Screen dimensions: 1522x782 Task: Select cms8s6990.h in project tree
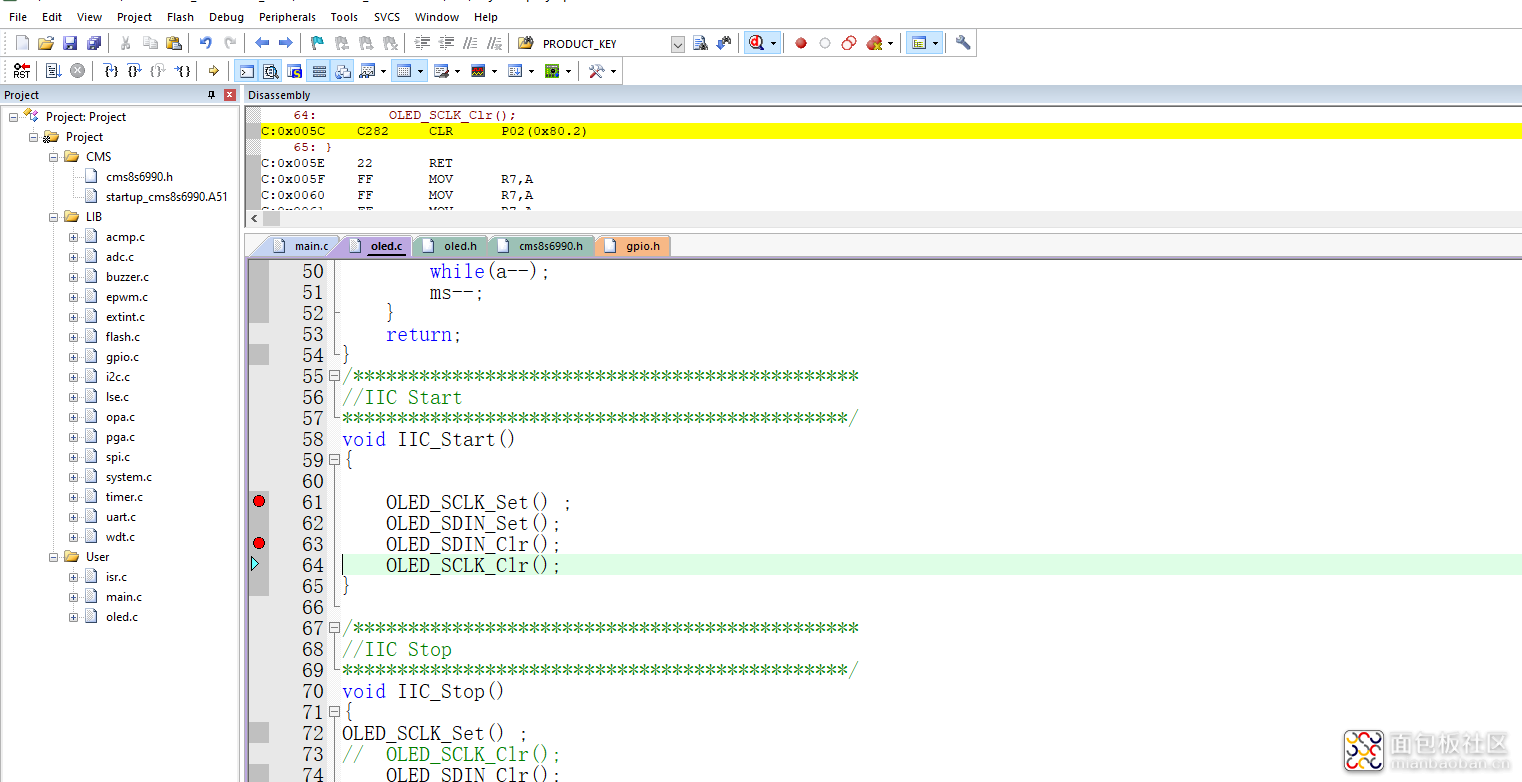pyautogui.click(x=139, y=177)
